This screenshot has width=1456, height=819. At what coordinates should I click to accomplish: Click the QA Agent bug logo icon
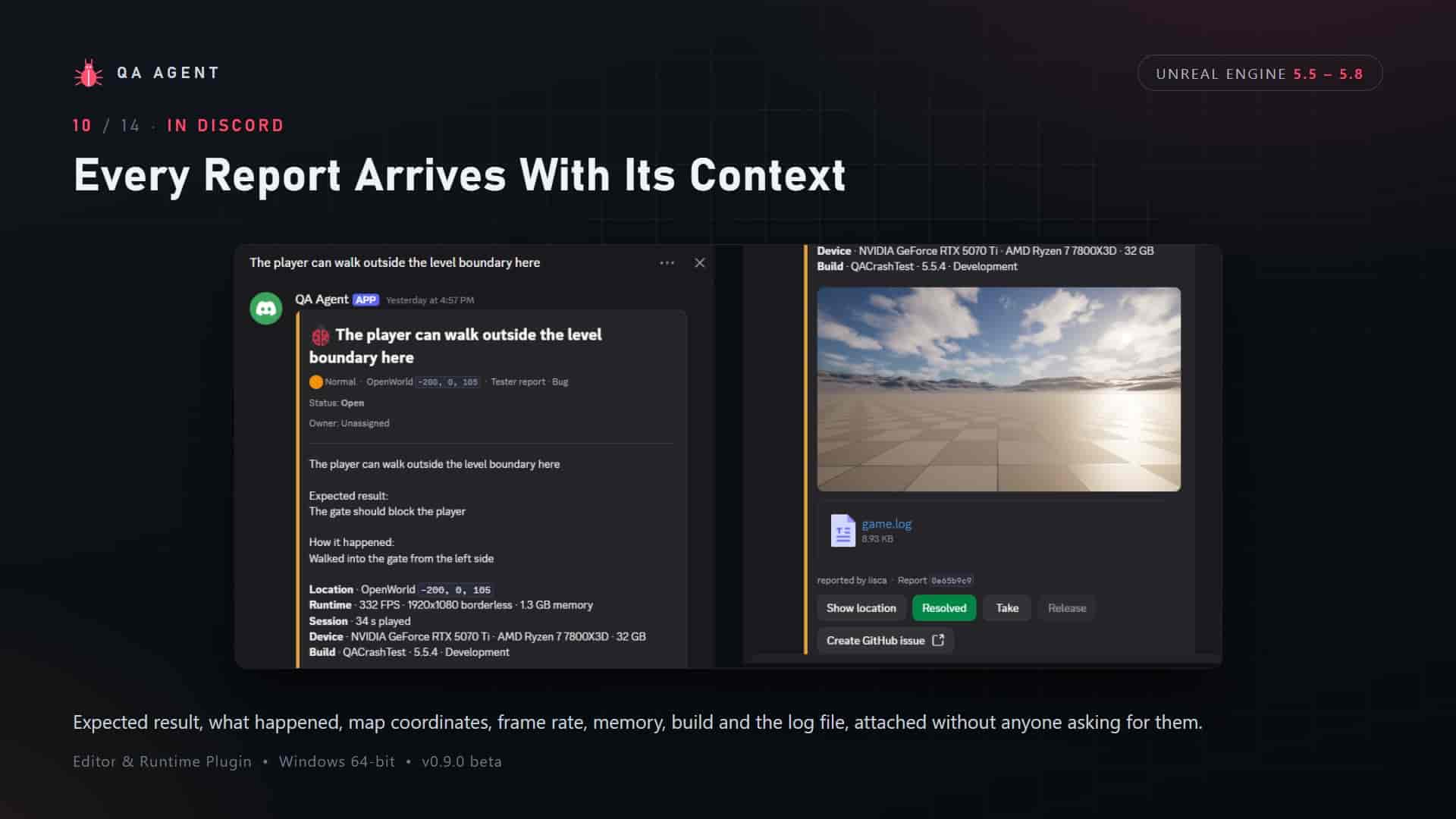[89, 74]
